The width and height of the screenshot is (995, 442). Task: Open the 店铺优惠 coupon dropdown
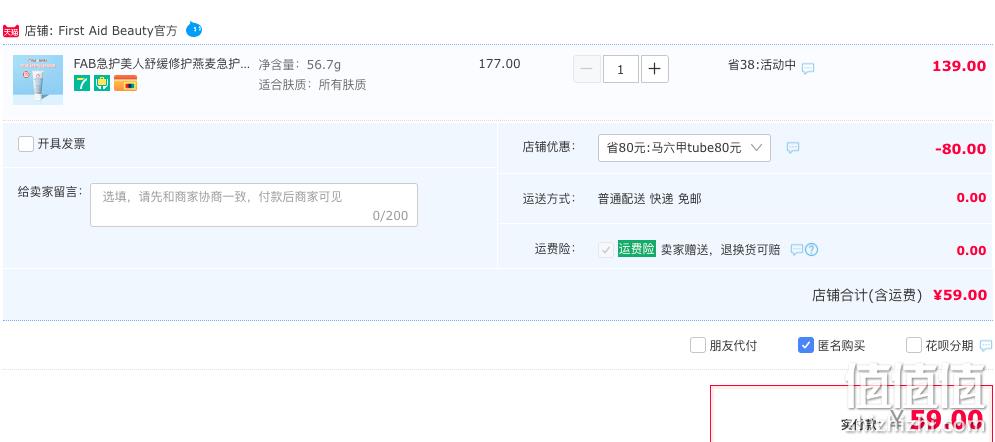tap(684, 148)
